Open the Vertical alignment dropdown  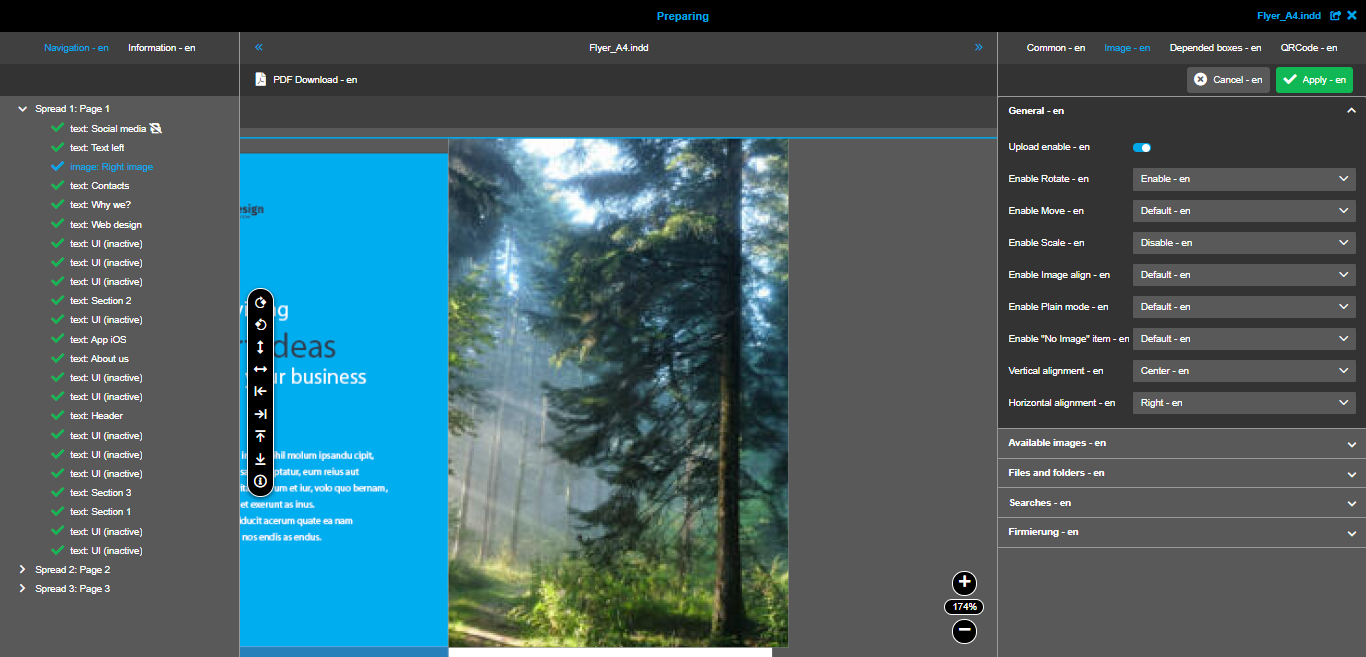(x=1243, y=371)
